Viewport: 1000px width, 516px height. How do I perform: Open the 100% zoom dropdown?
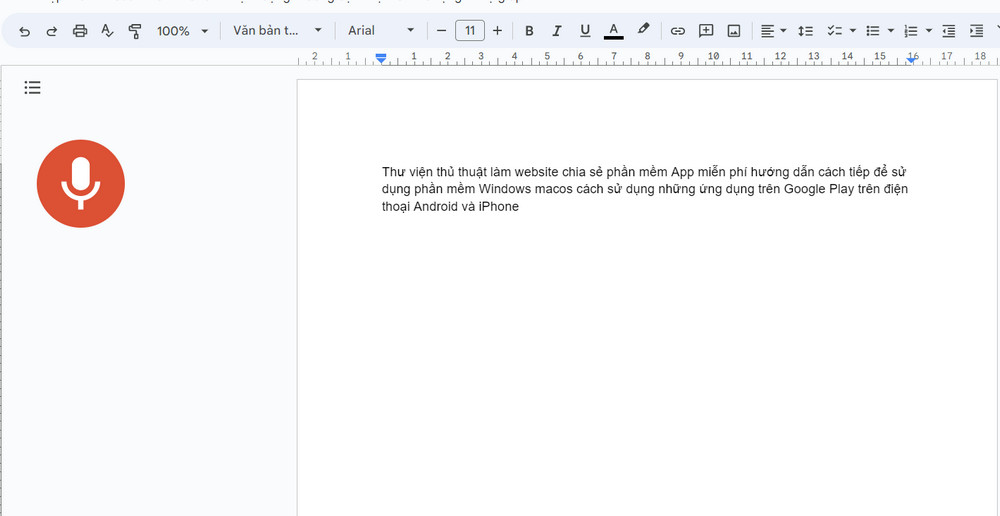click(x=182, y=31)
